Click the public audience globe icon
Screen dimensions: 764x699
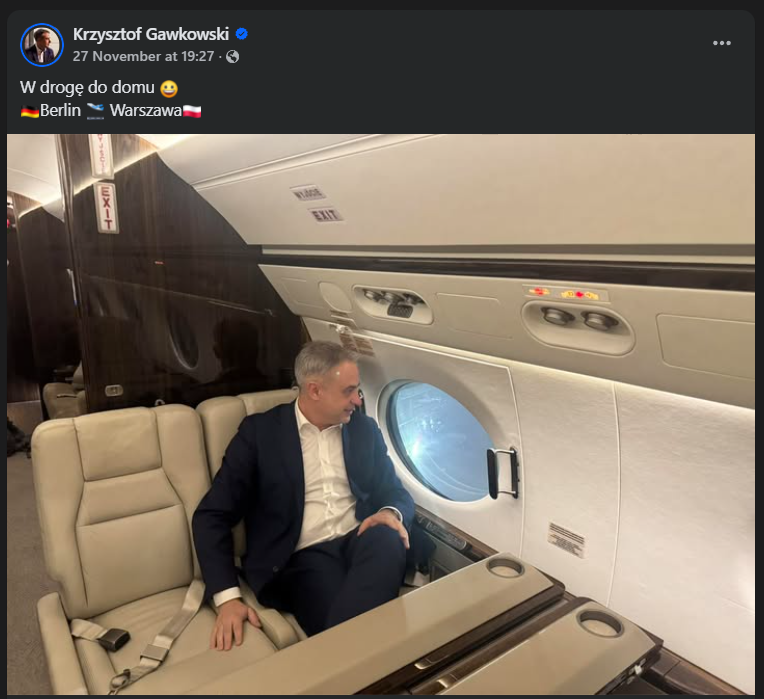(233, 56)
